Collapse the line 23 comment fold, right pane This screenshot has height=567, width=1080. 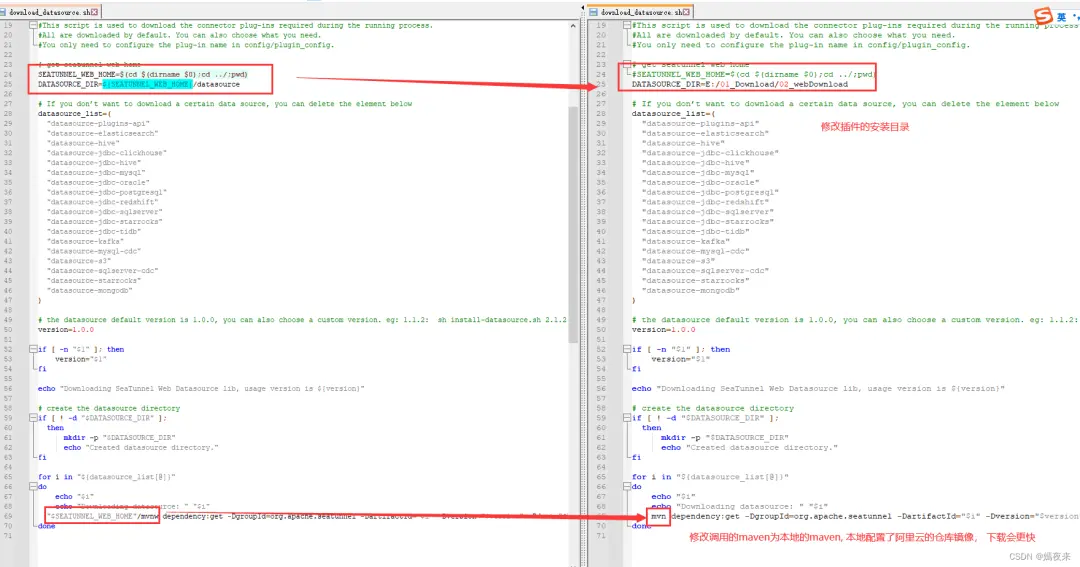point(627,65)
